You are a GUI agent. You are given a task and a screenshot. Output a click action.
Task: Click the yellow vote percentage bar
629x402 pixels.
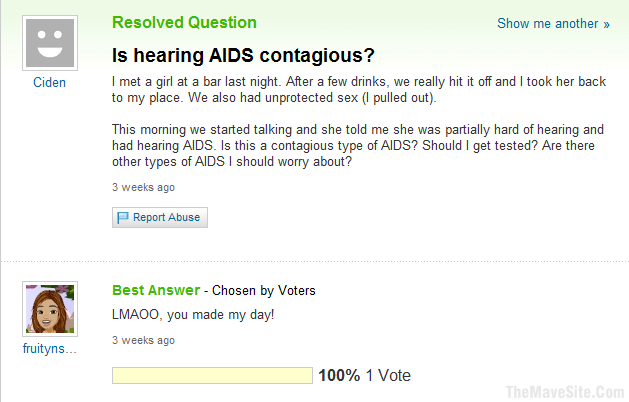coord(212,376)
